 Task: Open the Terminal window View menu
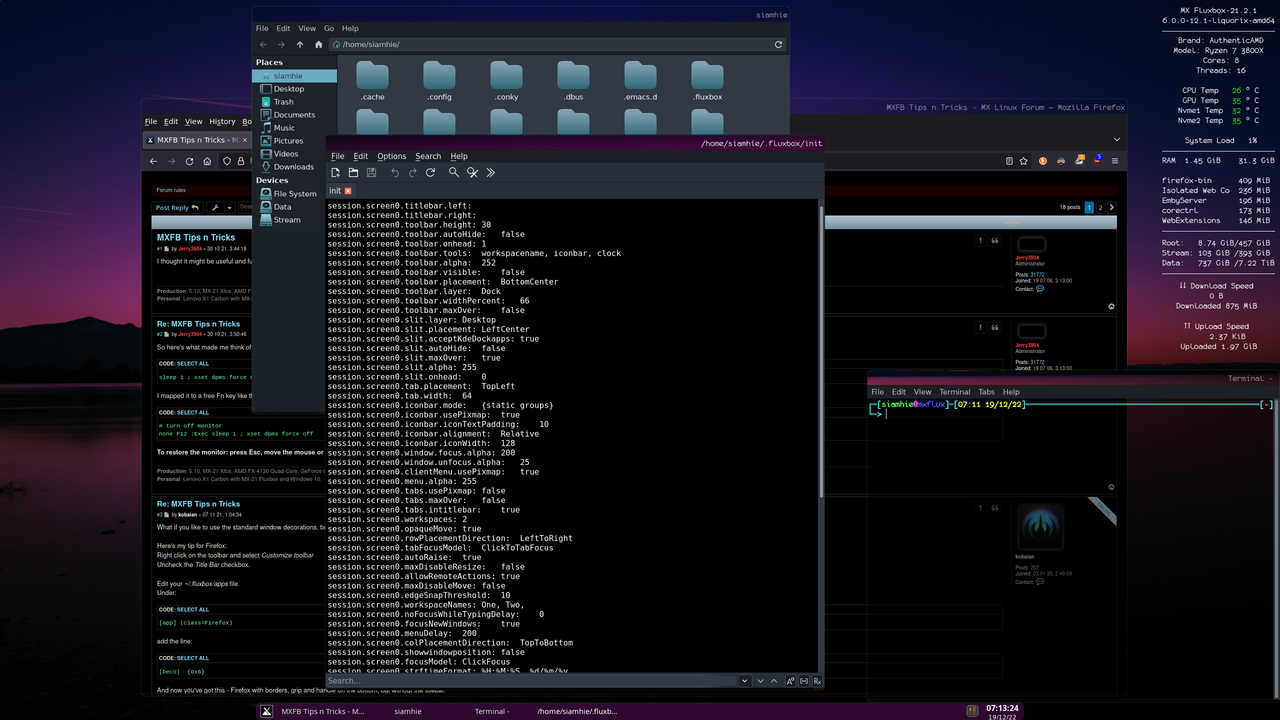922,392
